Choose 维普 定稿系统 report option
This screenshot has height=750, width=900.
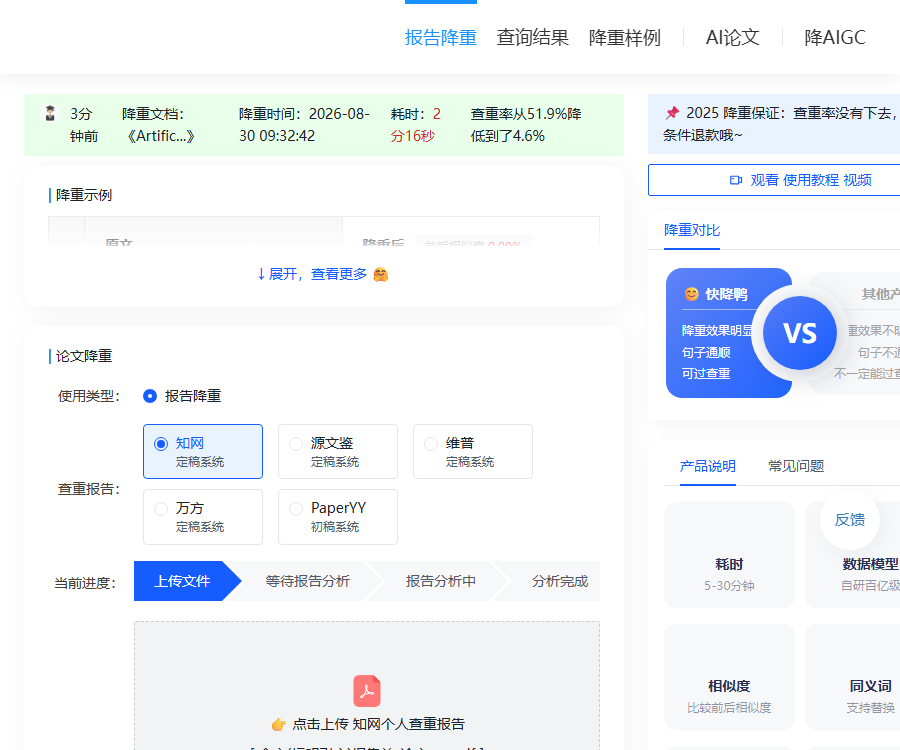(x=472, y=452)
